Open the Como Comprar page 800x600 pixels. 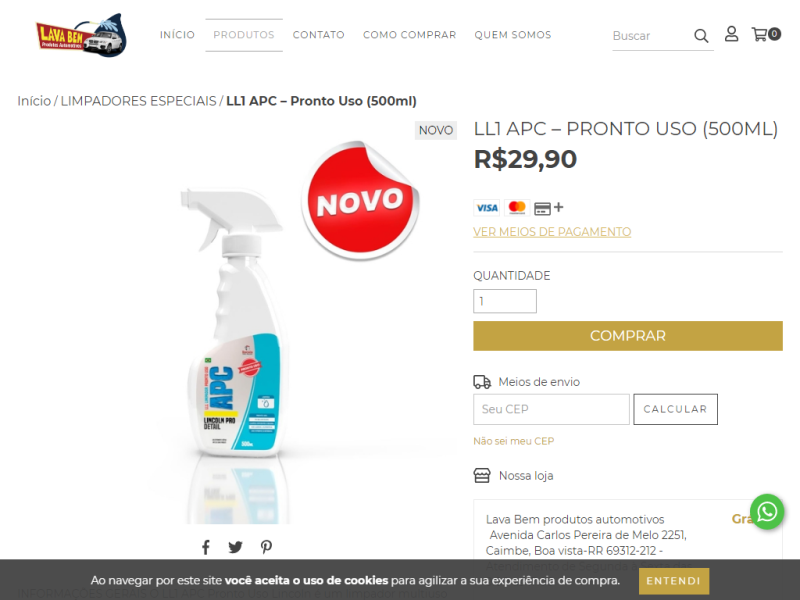point(409,35)
